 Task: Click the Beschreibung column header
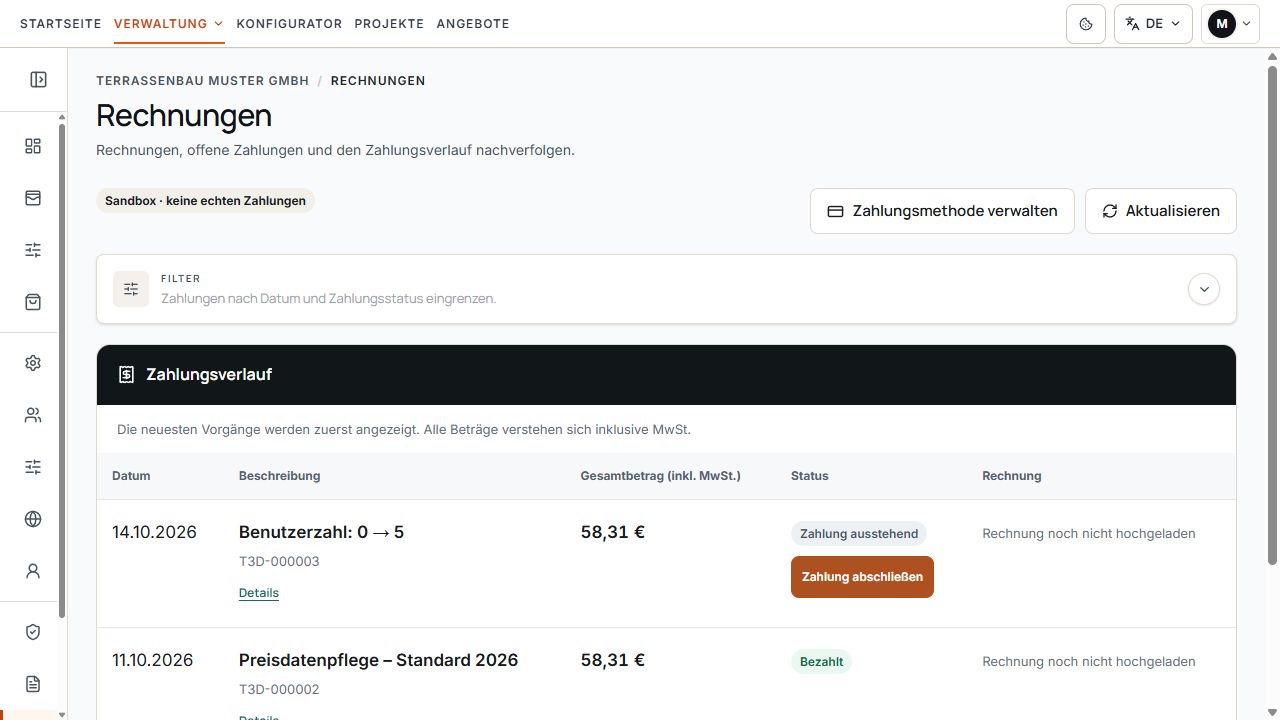pyautogui.click(x=280, y=476)
